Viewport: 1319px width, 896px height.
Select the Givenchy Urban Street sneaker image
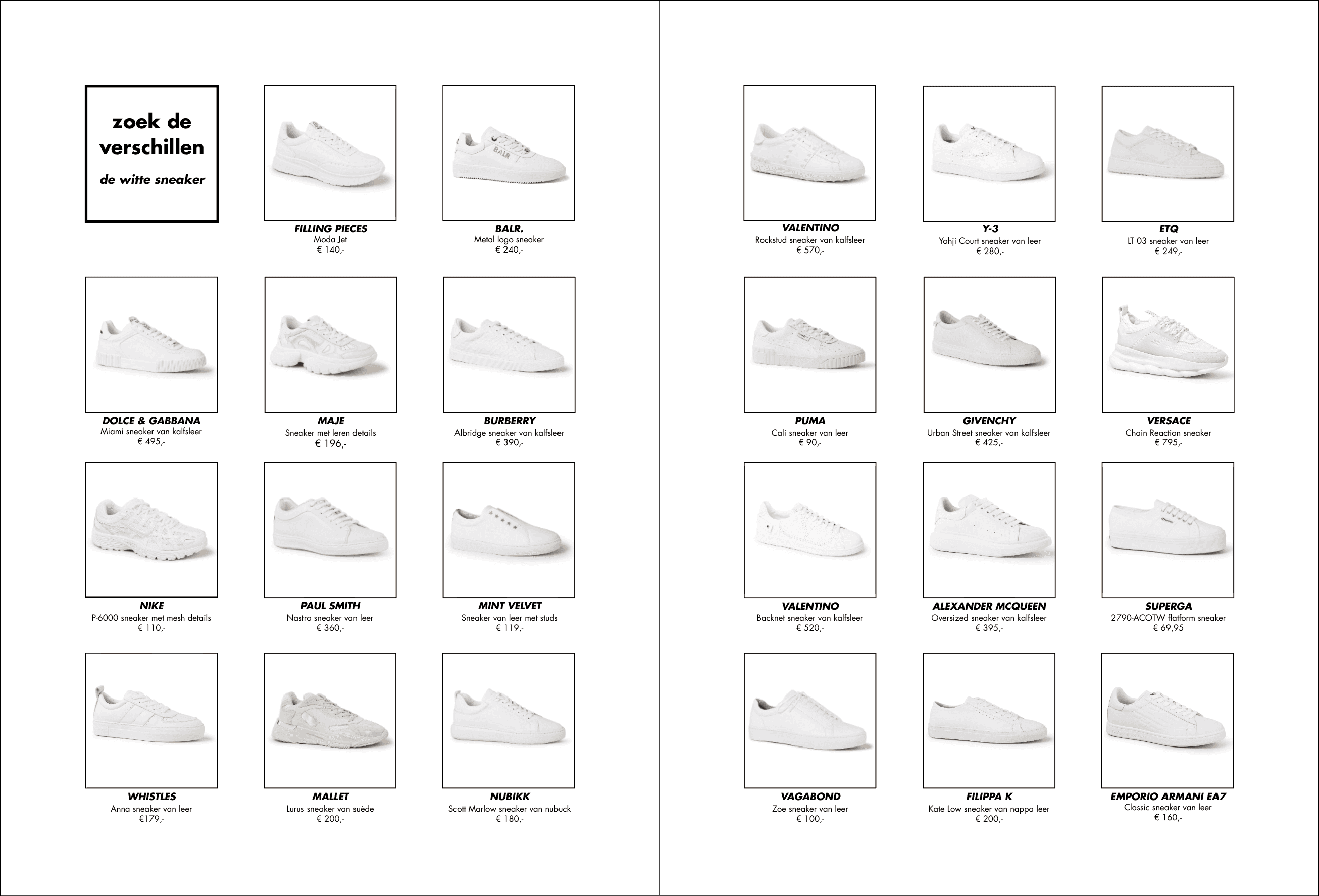pos(989,344)
